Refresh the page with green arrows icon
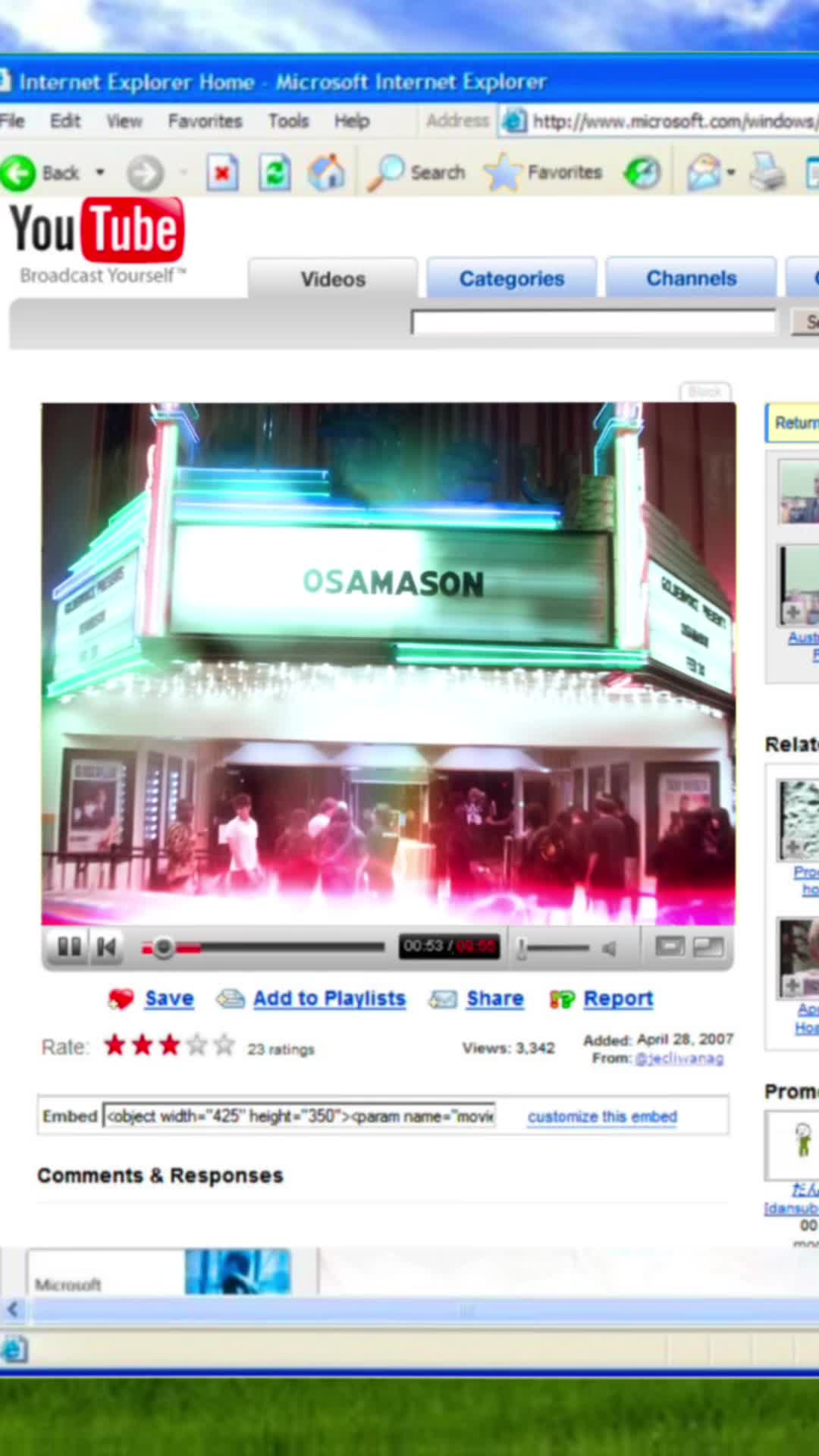 [x=275, y=173]
